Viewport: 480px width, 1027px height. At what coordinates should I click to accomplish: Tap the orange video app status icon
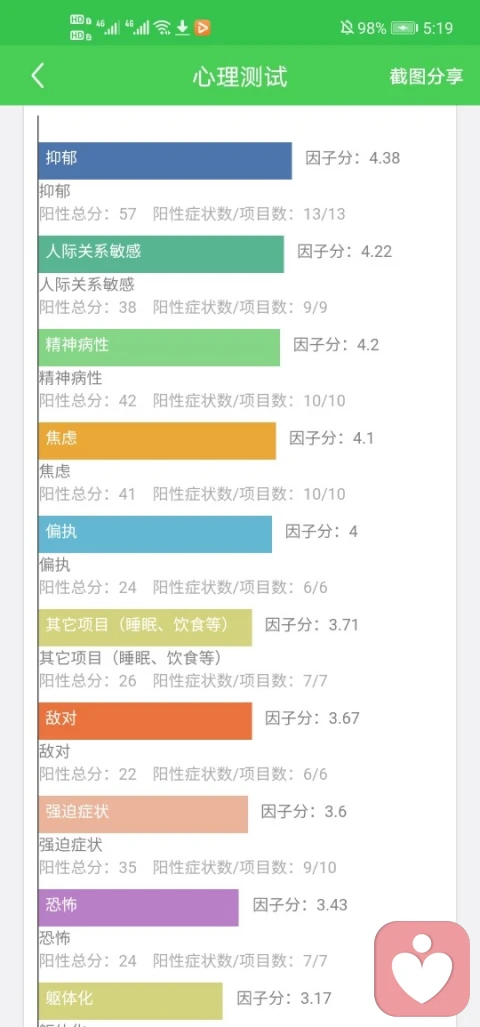(202, 28)
